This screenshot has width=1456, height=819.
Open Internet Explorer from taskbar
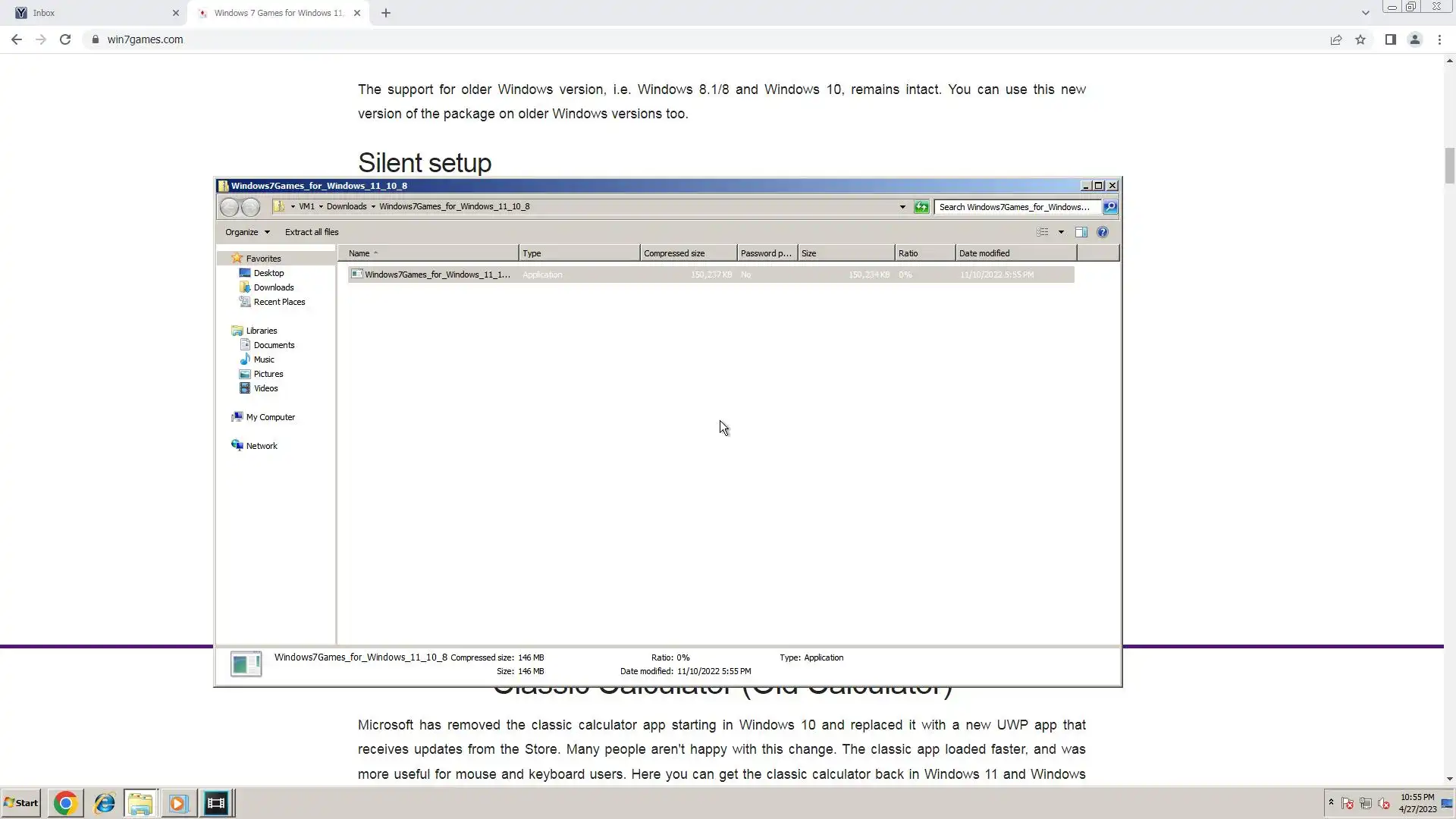pyautogui.click(x=104, y=803)
